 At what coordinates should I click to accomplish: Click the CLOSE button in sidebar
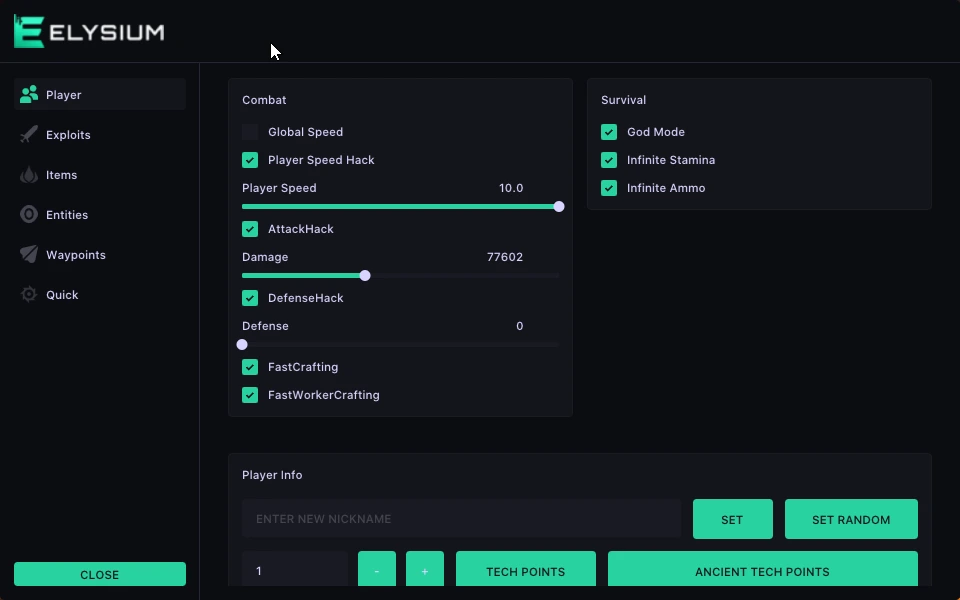(x=100, y=574)
